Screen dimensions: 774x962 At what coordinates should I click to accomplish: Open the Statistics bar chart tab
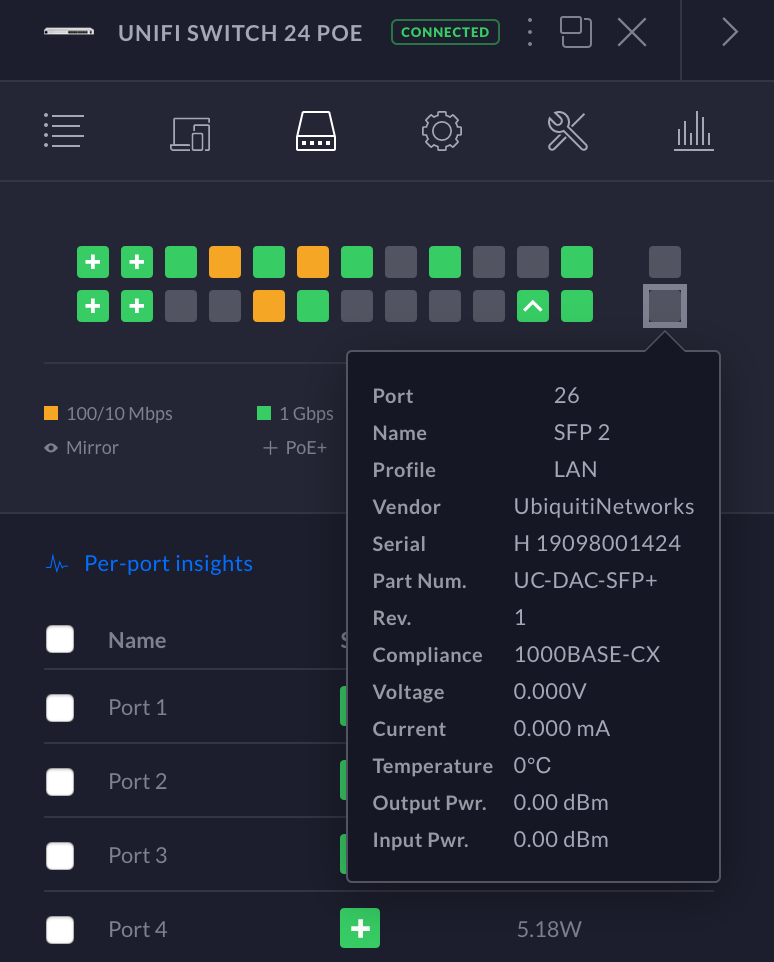694,131
